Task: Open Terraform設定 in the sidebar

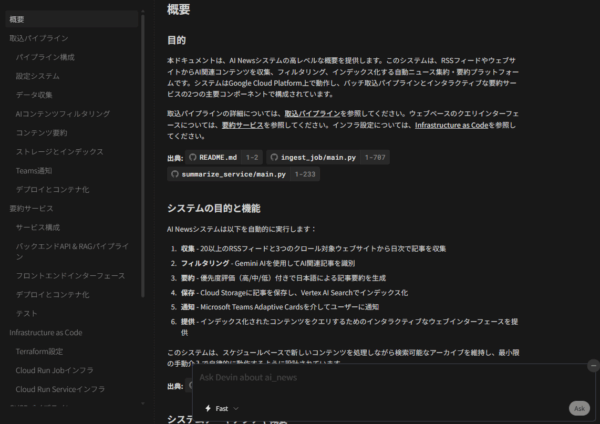Action: [x=40, y=351]
